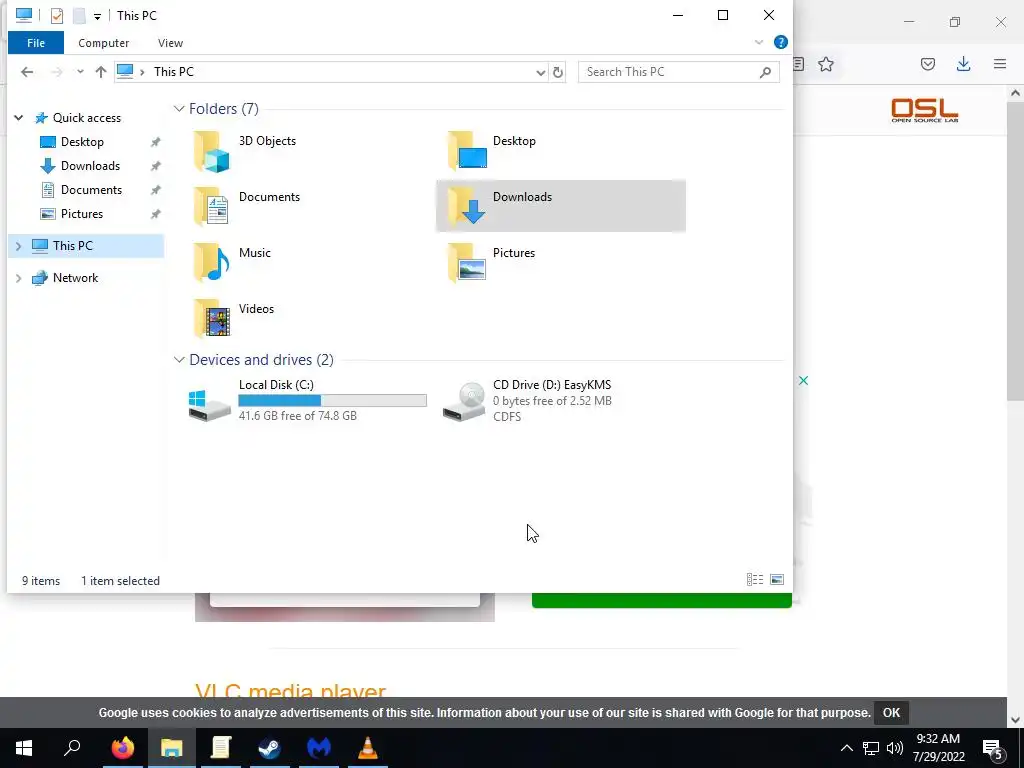The image size is (1024, 768).
Task: Open the View ribbon tab
Action: pyautogui.click(x=170, y=43)
